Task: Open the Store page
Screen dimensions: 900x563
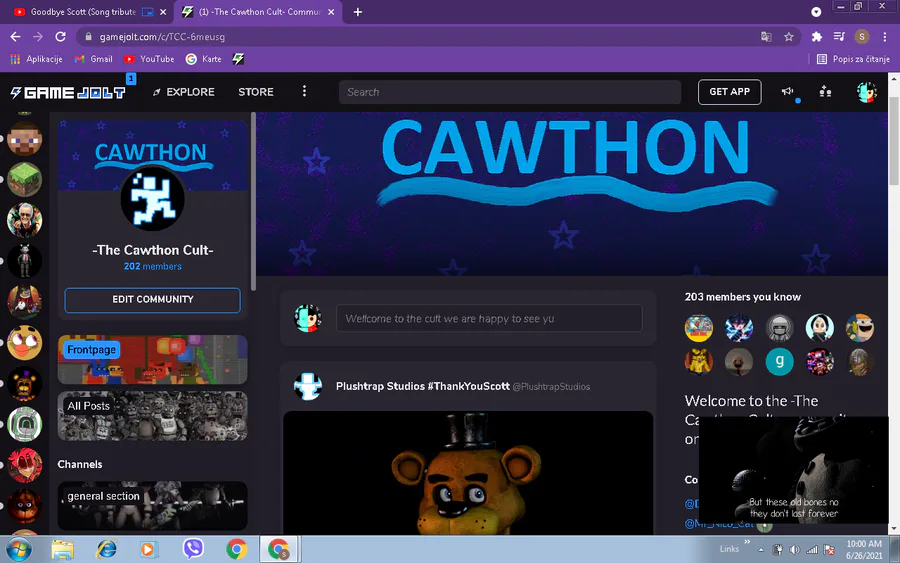Action: tap(256, 92)
